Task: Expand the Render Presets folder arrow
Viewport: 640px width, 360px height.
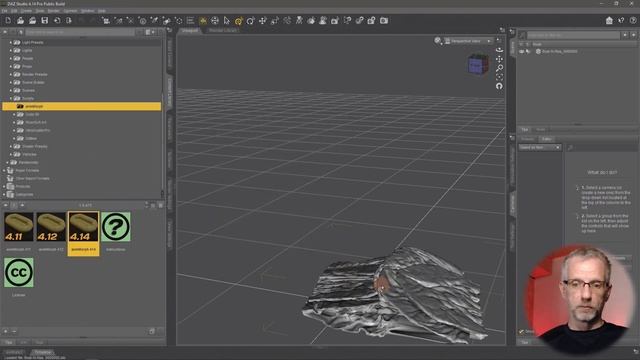Action: pos(11,74)
